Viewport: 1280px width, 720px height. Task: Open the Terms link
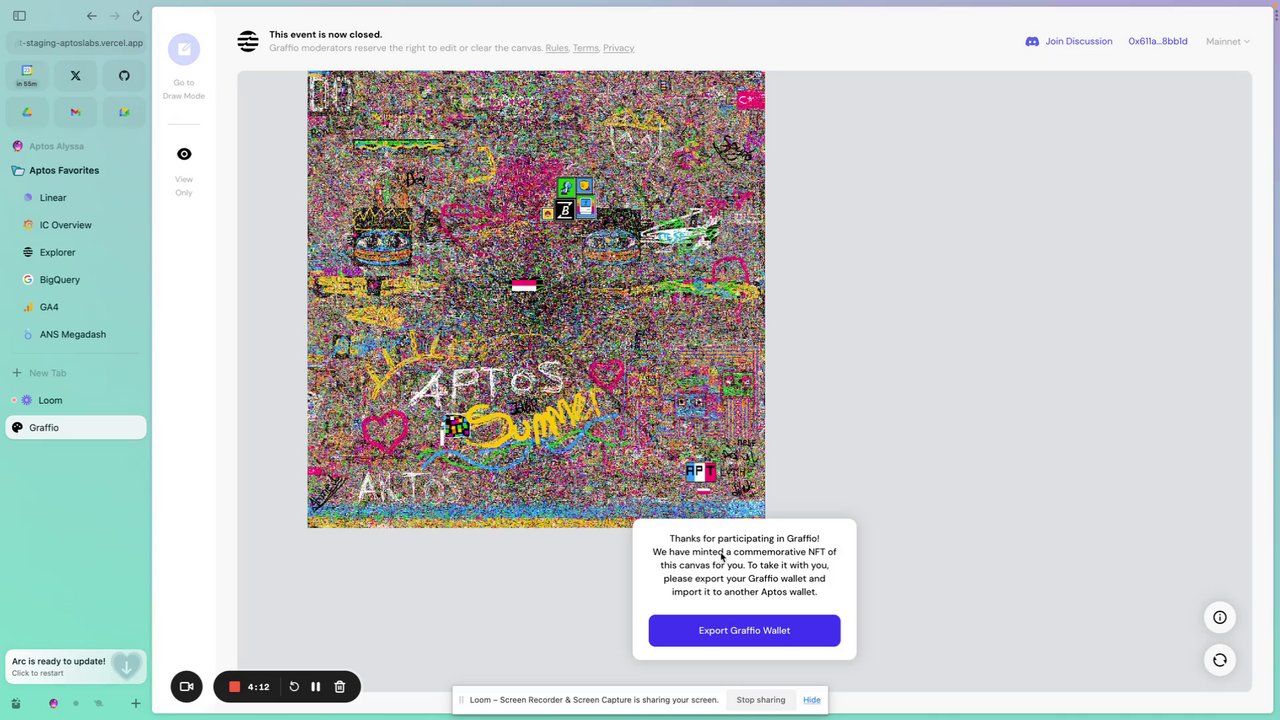point(586,48)
